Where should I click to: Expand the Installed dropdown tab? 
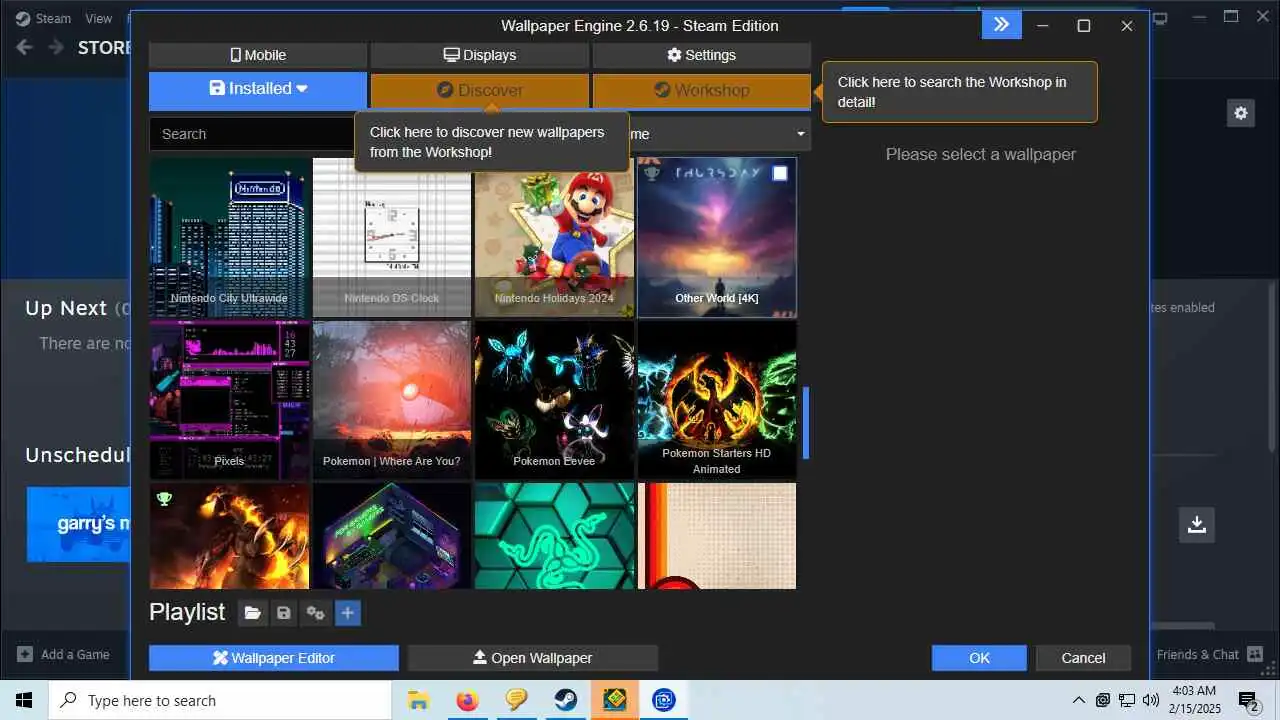[x=258, y=89]
